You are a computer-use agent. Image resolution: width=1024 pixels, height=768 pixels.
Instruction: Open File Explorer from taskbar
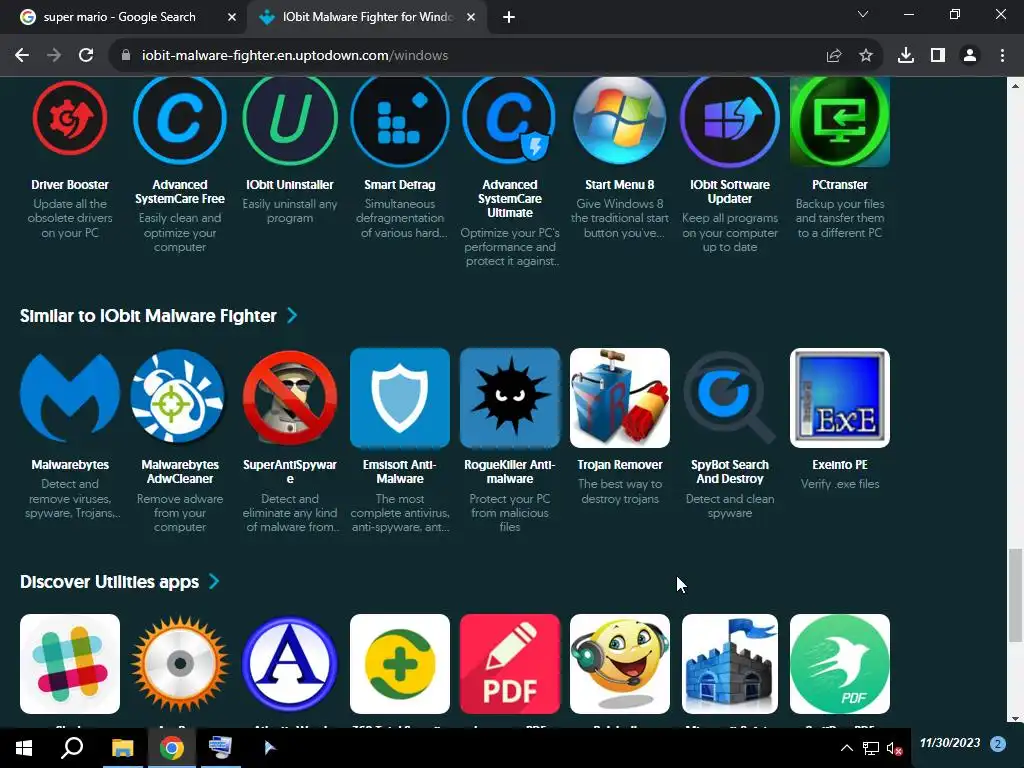point(122,748)
